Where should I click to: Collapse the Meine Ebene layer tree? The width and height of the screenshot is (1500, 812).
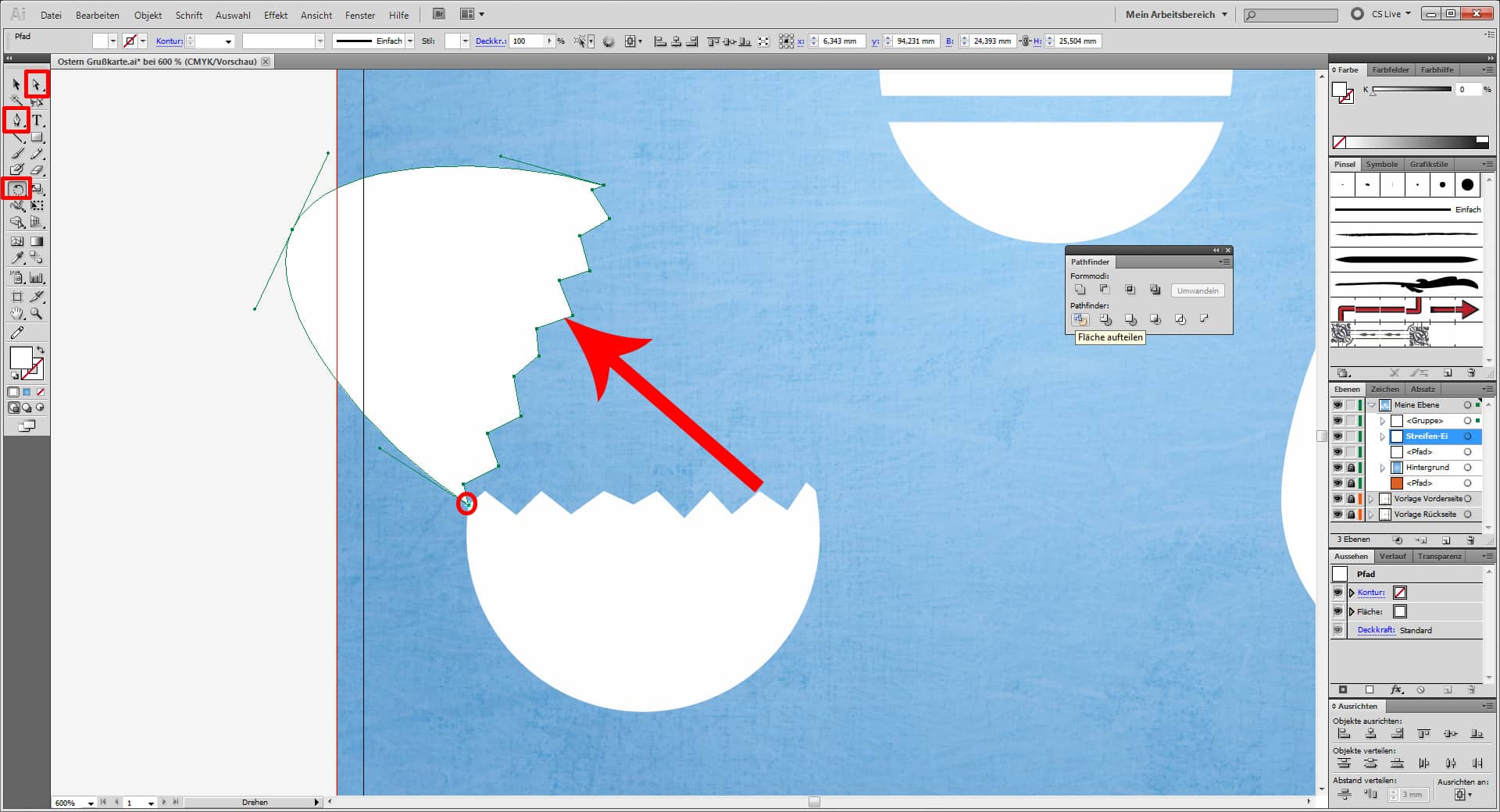(x=1371, y=405)
